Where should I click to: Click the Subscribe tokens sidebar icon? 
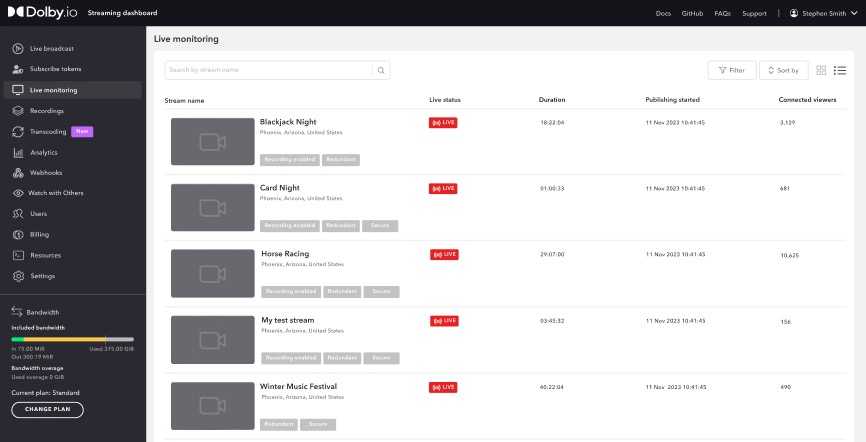click(18, 69)
